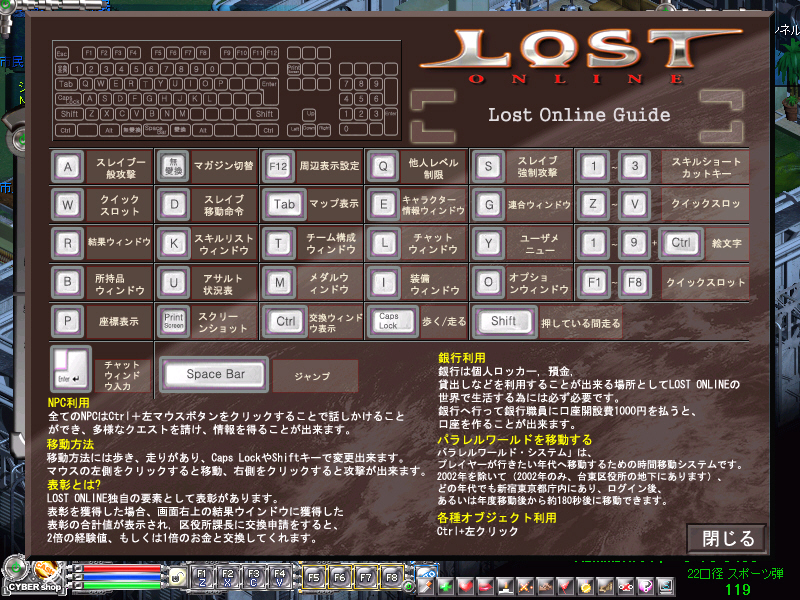Viewport: 800px width, 600px height.
Task: Select the F4 V quick slot
Action: (280, 578)
